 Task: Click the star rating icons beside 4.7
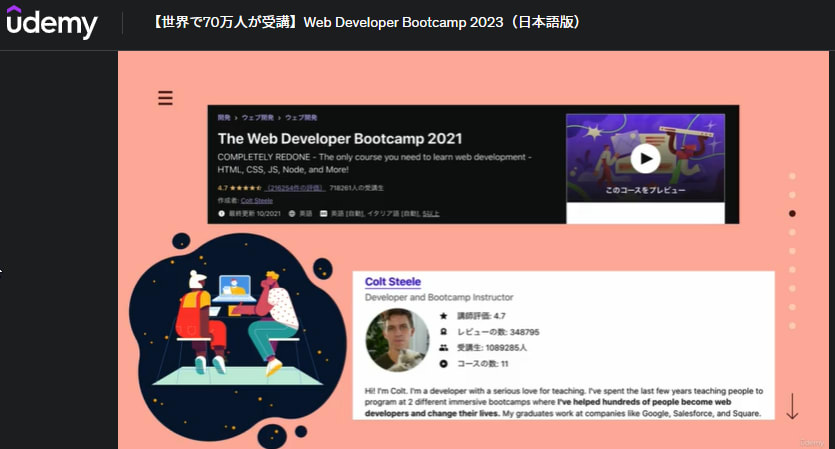(245, 188)
